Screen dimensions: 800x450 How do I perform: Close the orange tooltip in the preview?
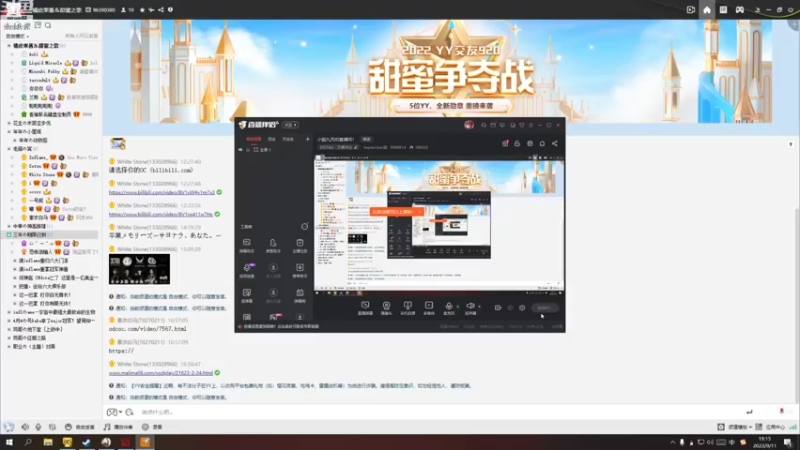tap(419, 211)
